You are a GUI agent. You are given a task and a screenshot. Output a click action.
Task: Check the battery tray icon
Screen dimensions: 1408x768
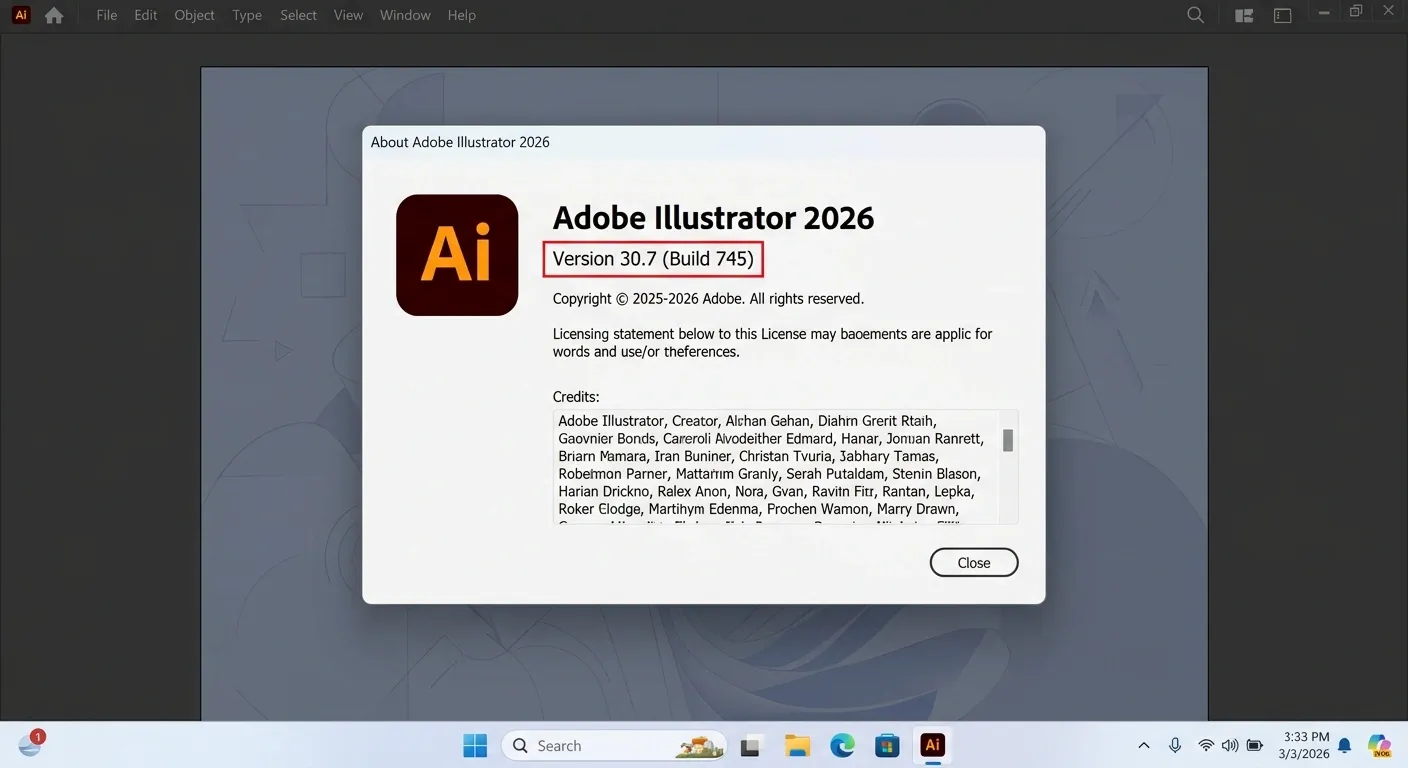tap(1254, 745)
